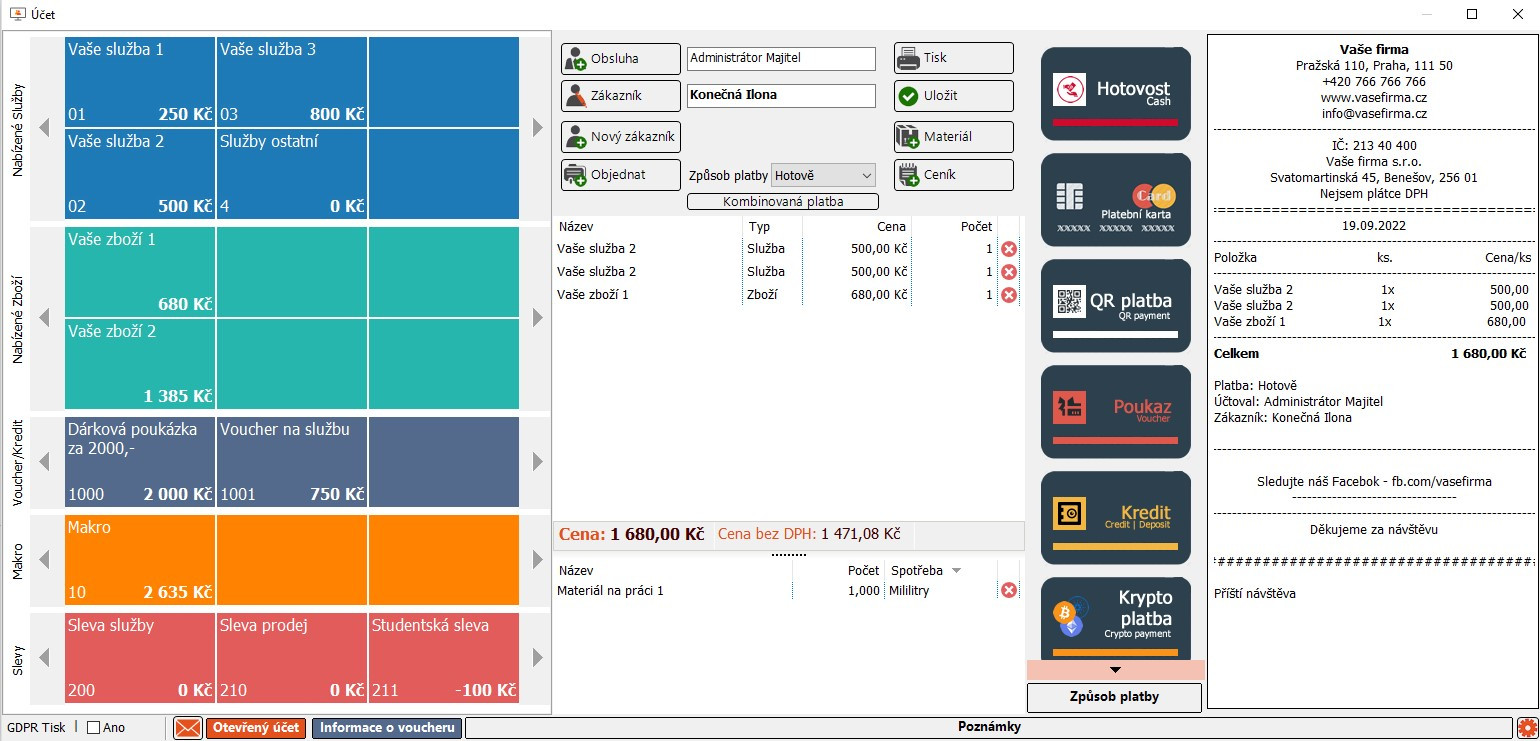1540x741 pixels.
Task: Open the Způsob platby dropdown showing Hotově
Action: [823, 175]
